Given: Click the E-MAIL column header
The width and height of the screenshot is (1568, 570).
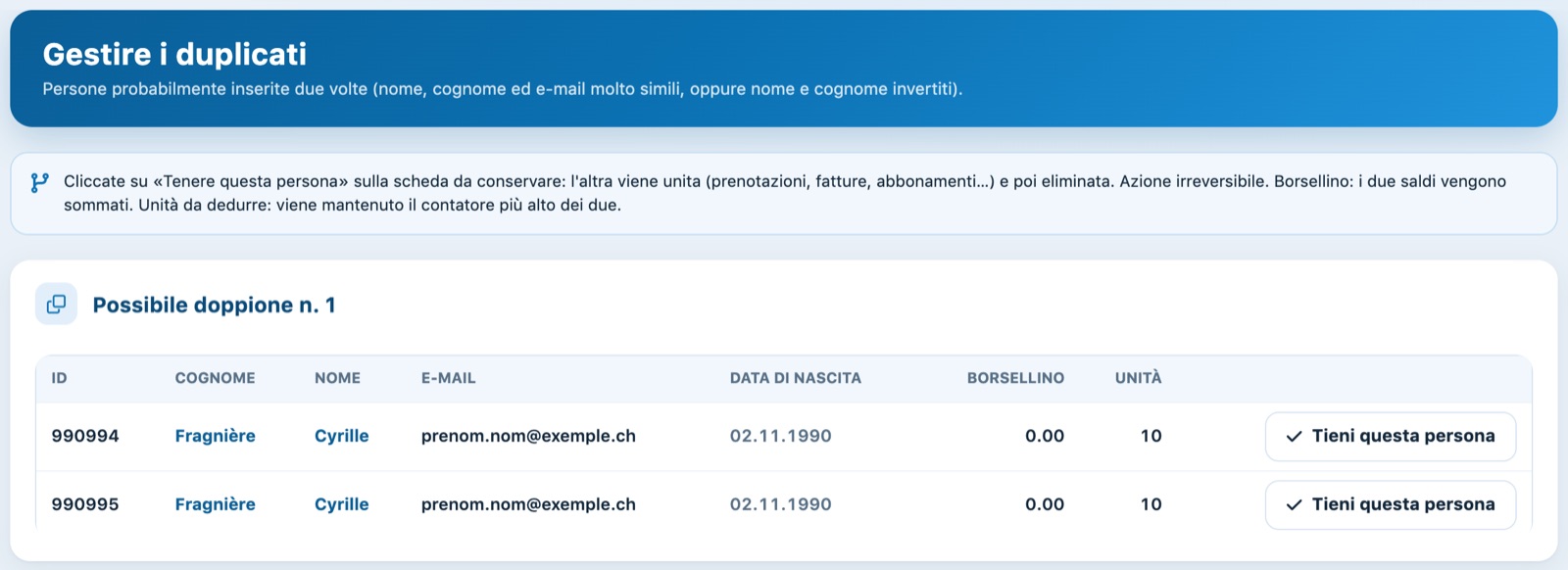Looking at the screenshot, I should click(x=448, y=378).
